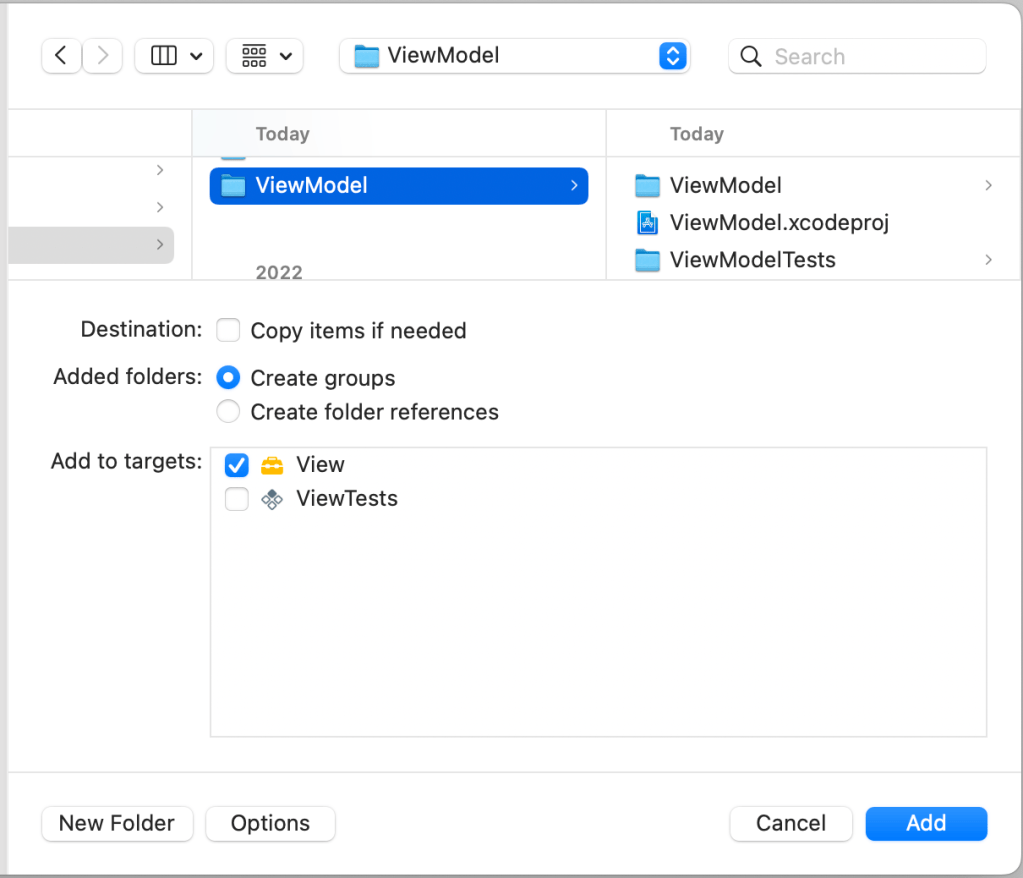Open the item grouping options menu
Viewport: 1023px width, 878px height.
265,56
